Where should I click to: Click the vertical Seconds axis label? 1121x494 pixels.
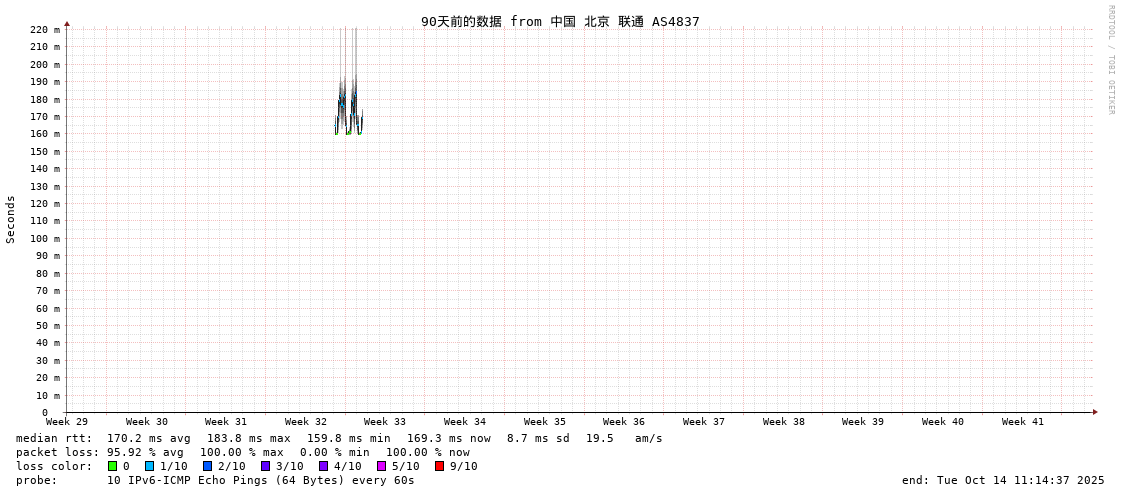pyautogui.click(x=11, y=219)
